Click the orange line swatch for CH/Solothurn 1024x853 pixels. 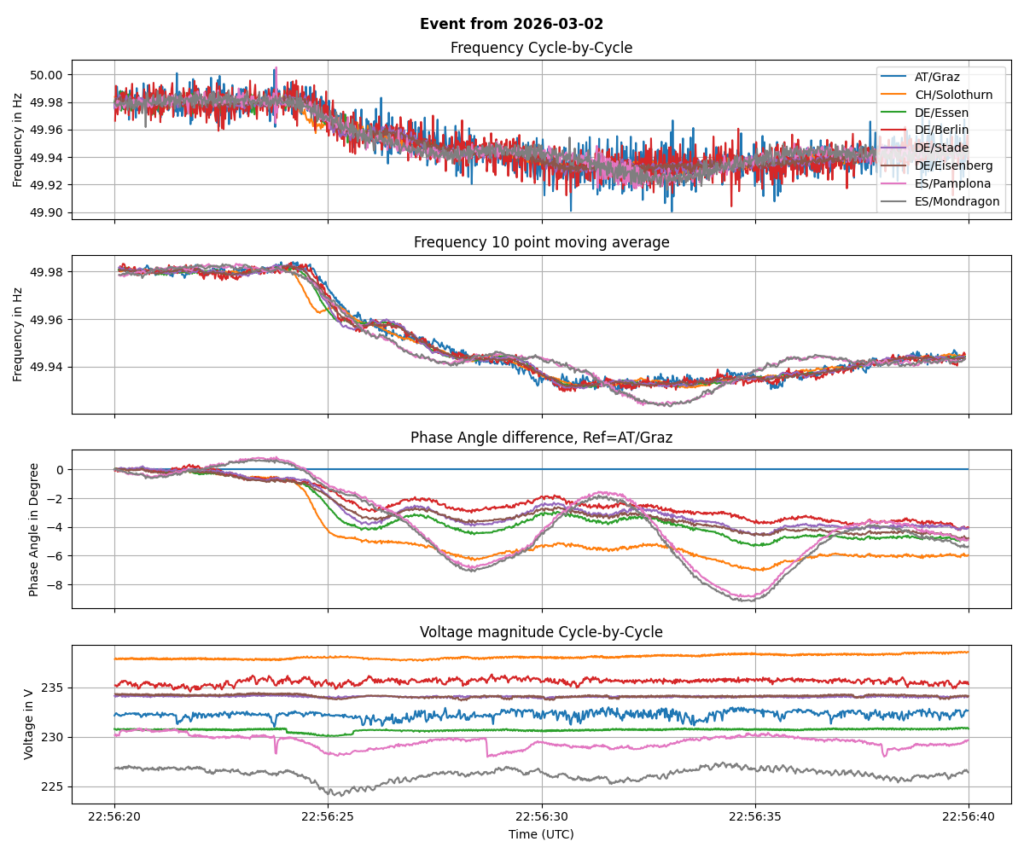[x=893, y=94]
